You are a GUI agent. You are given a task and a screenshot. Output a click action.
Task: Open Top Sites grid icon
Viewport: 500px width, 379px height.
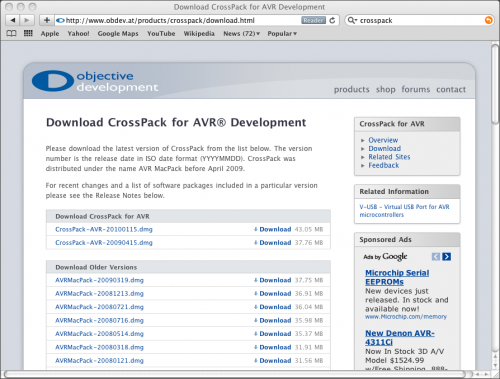pyautogui.click(x=28, y=33)
